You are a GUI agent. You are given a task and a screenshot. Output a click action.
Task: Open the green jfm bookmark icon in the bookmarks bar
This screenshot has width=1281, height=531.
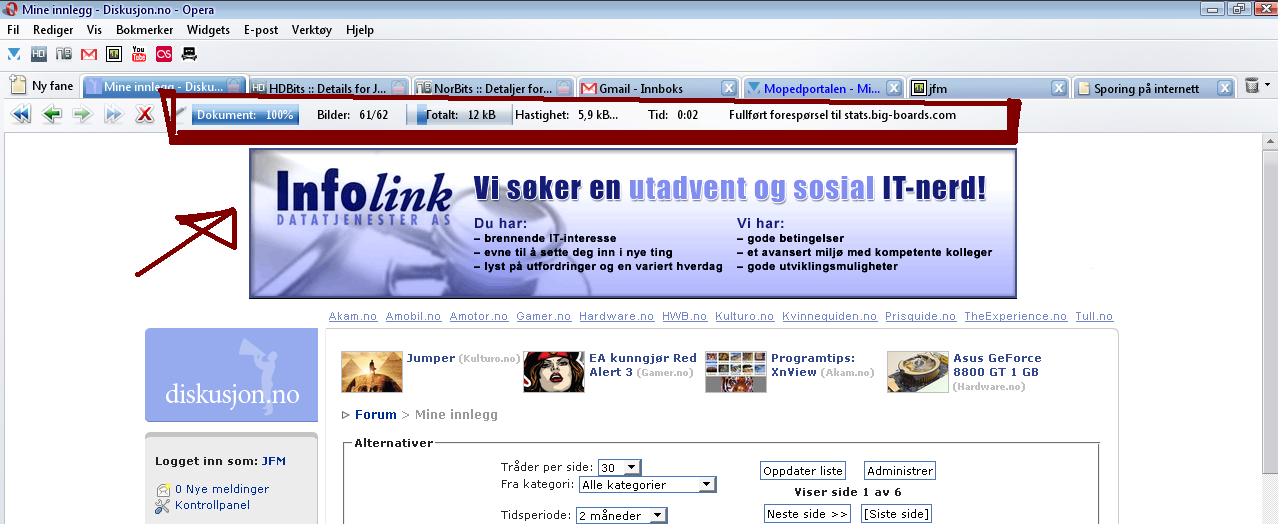coord(114,53)
